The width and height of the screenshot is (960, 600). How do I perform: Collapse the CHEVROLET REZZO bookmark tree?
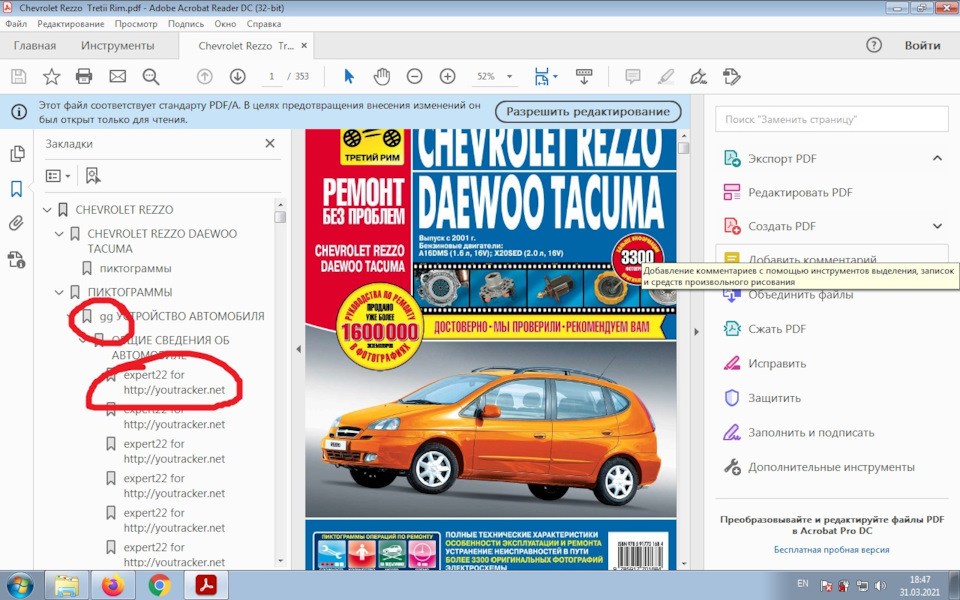47,210
